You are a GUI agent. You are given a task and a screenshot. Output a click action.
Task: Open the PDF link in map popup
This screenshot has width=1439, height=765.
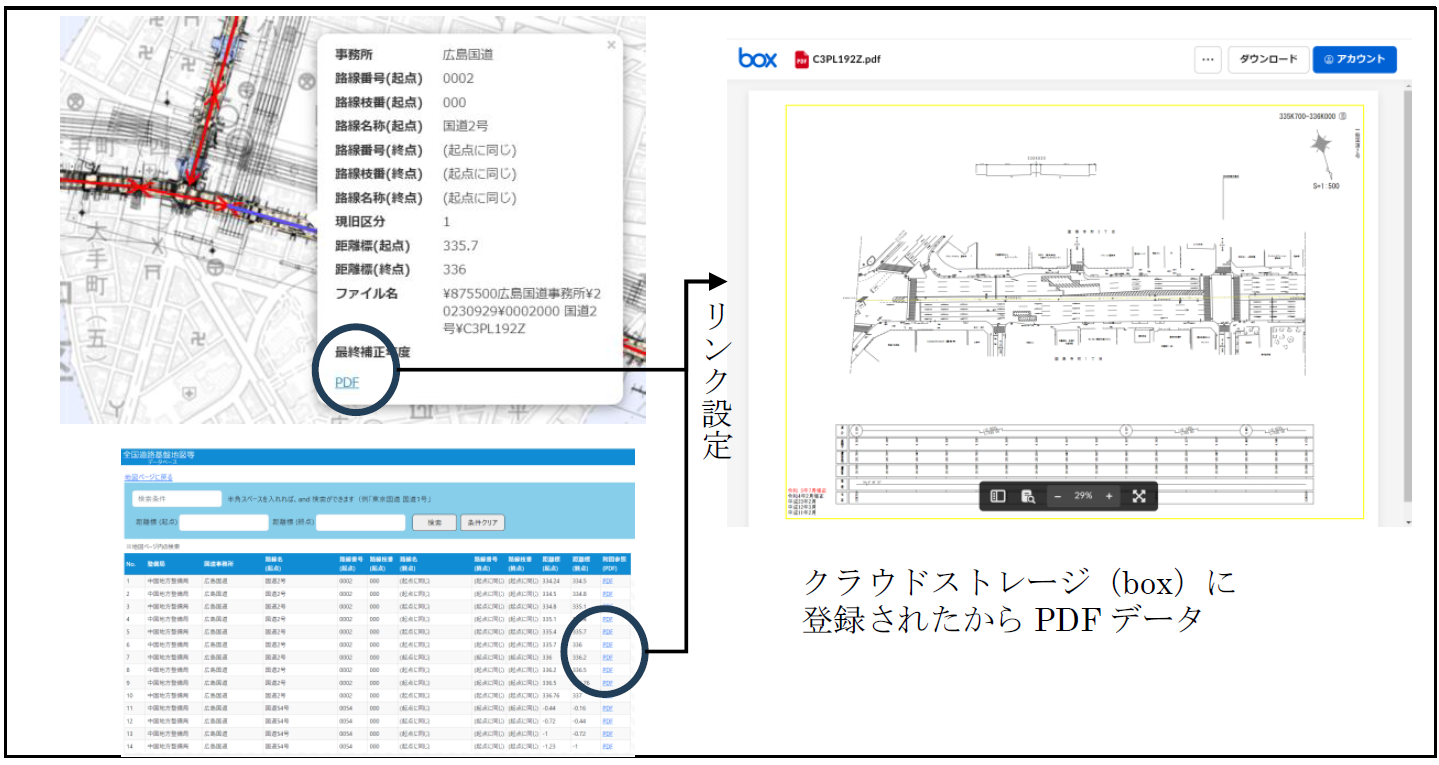click(x=347, y=382)
